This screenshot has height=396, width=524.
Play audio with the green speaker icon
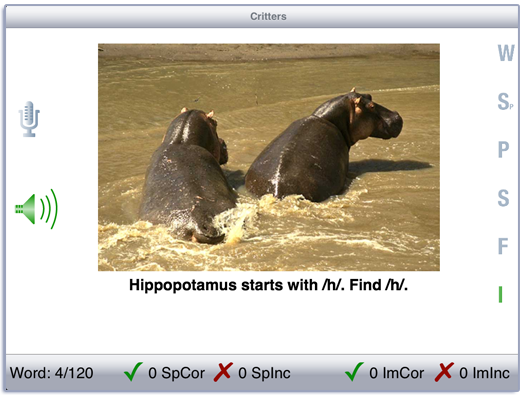(x=36, y=209)
